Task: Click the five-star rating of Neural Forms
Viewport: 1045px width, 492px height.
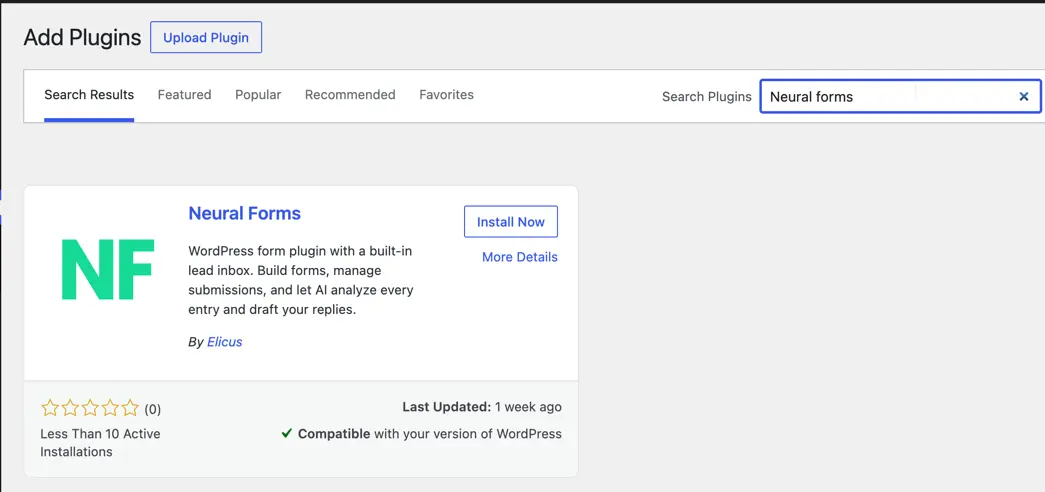Action: (90, 408)
